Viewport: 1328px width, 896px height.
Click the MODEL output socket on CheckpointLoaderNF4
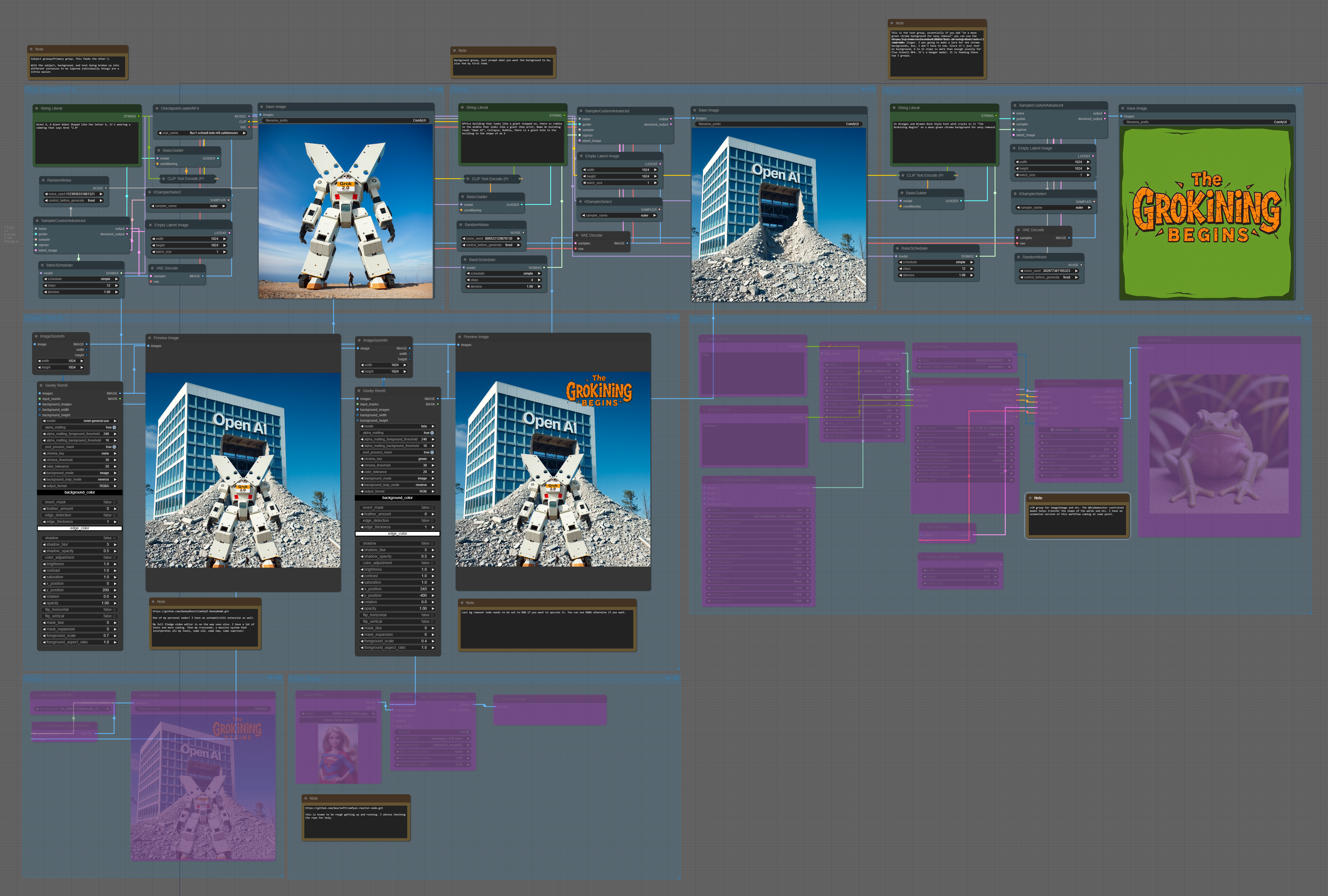tap(249, 116)
